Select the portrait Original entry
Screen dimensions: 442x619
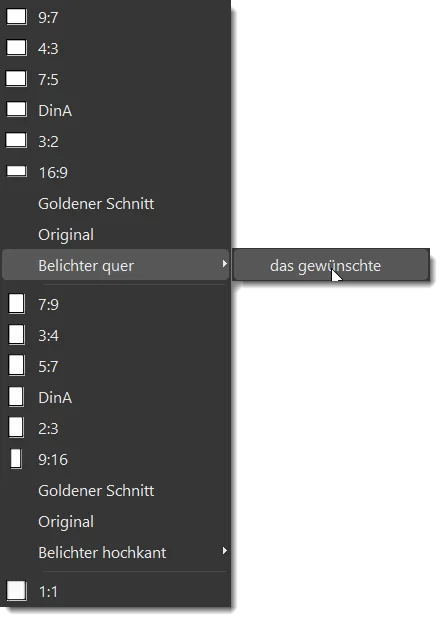point(115,521)
